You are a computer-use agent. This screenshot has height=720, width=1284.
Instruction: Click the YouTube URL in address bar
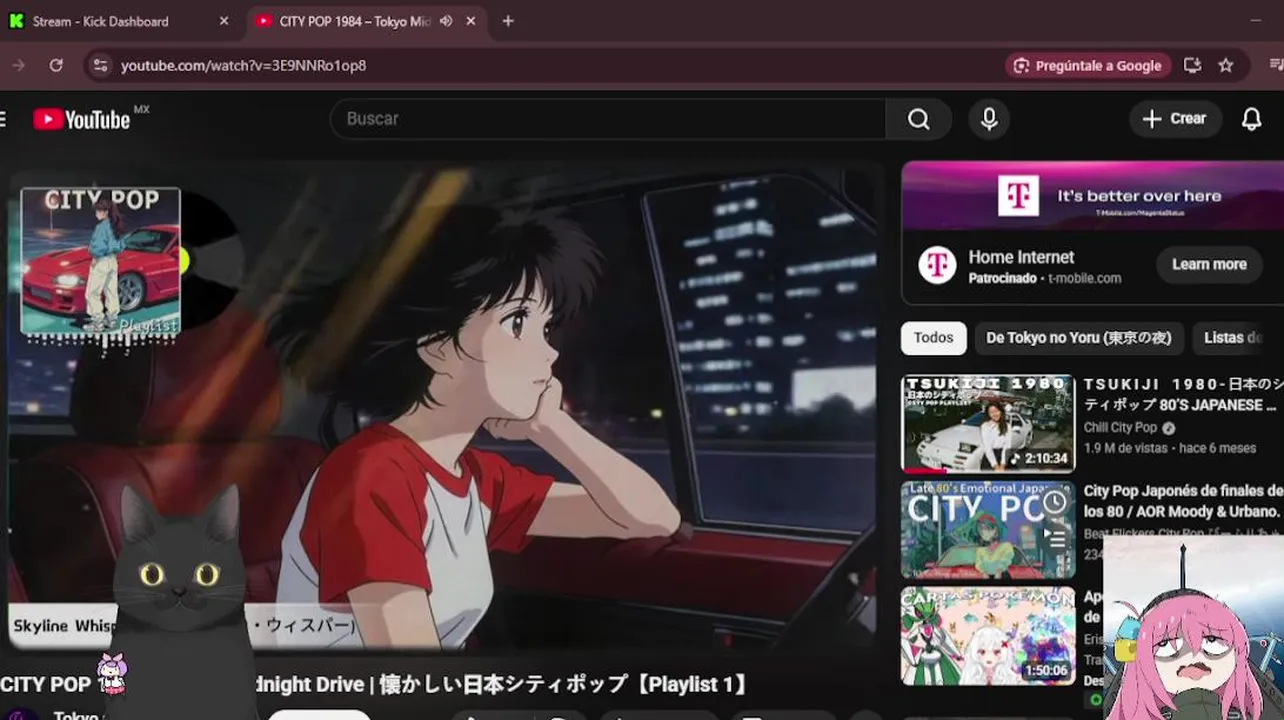243,65
